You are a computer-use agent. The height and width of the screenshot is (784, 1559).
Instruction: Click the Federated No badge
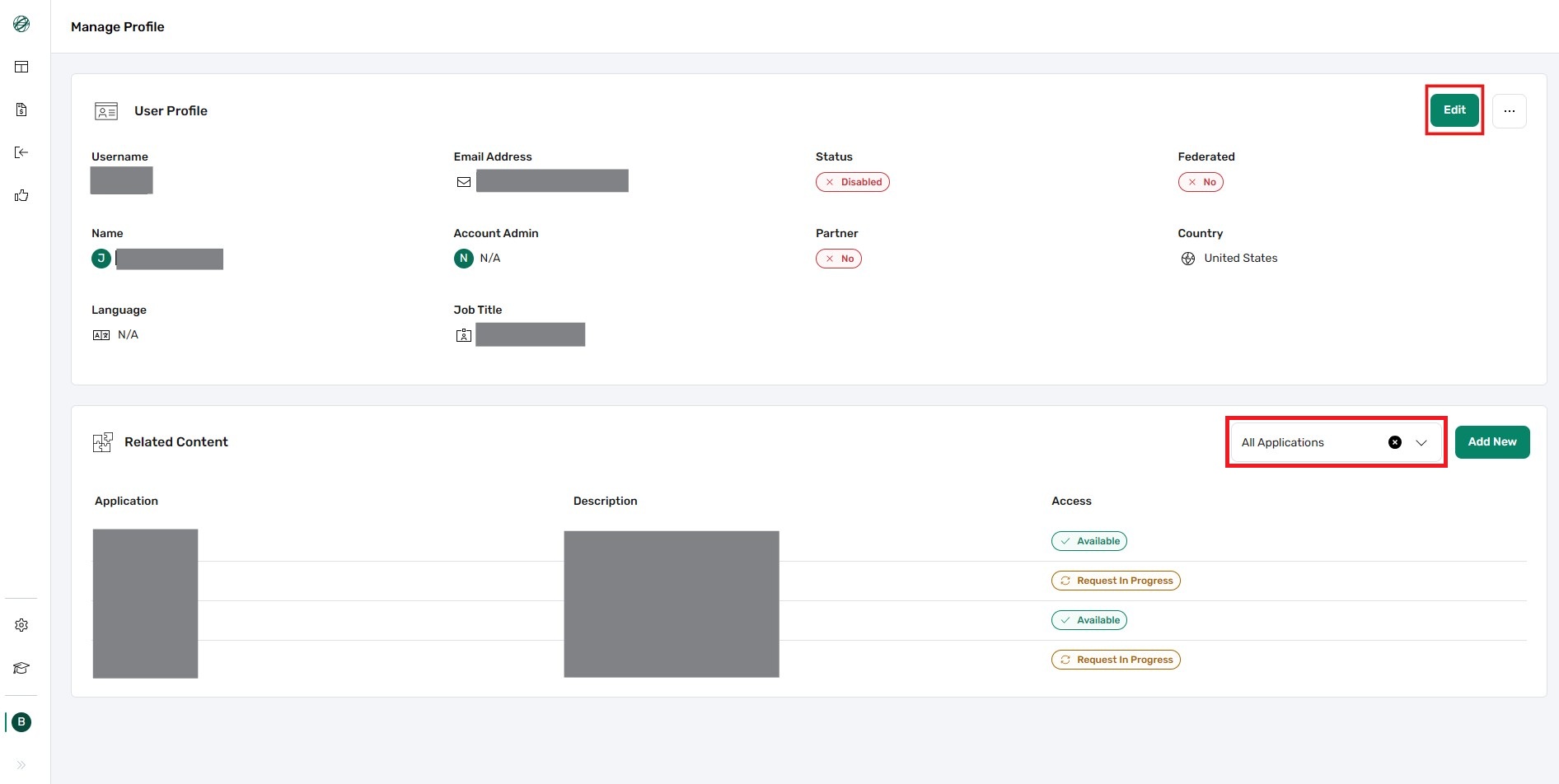[1201, 182]
